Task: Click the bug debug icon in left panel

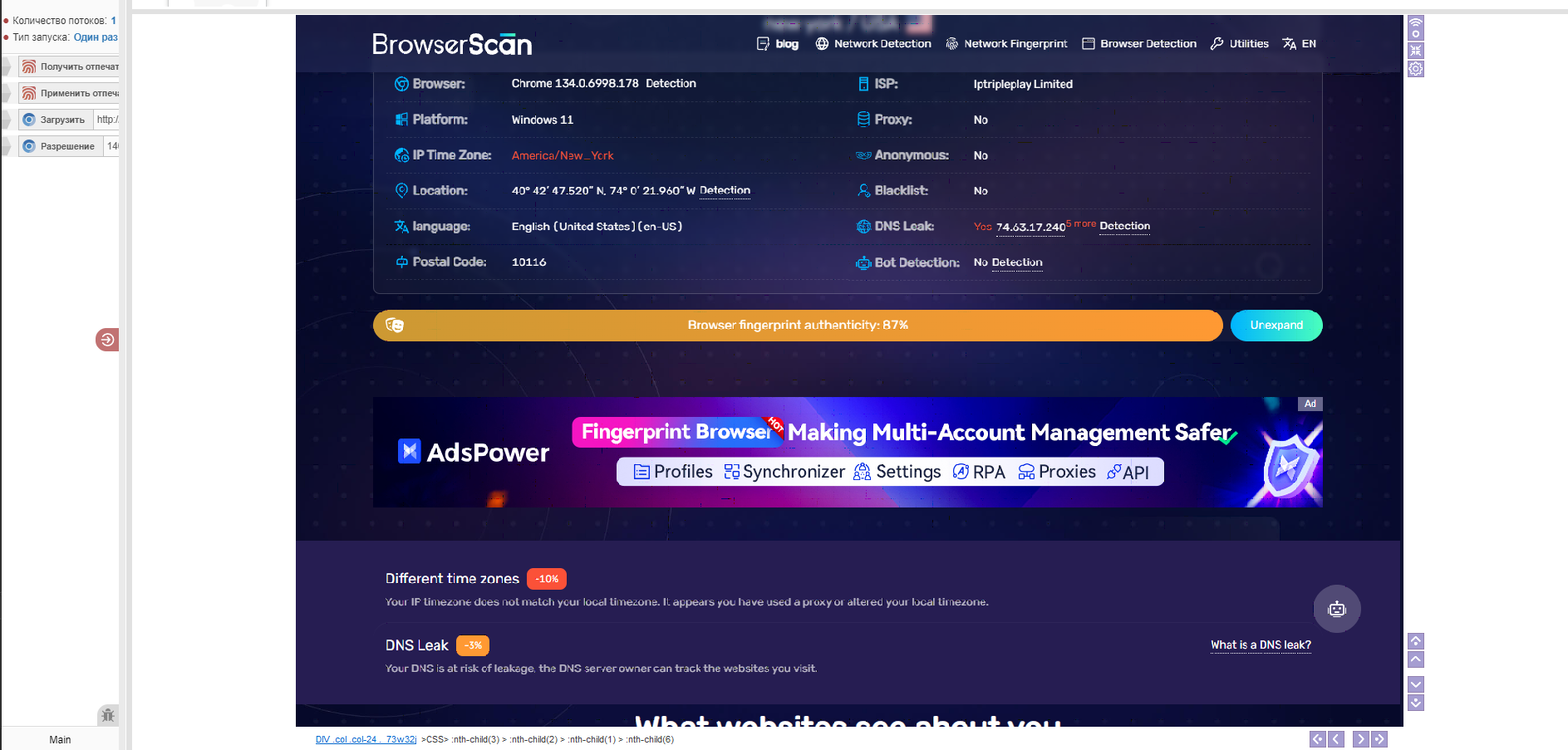Action: [108, 715]
